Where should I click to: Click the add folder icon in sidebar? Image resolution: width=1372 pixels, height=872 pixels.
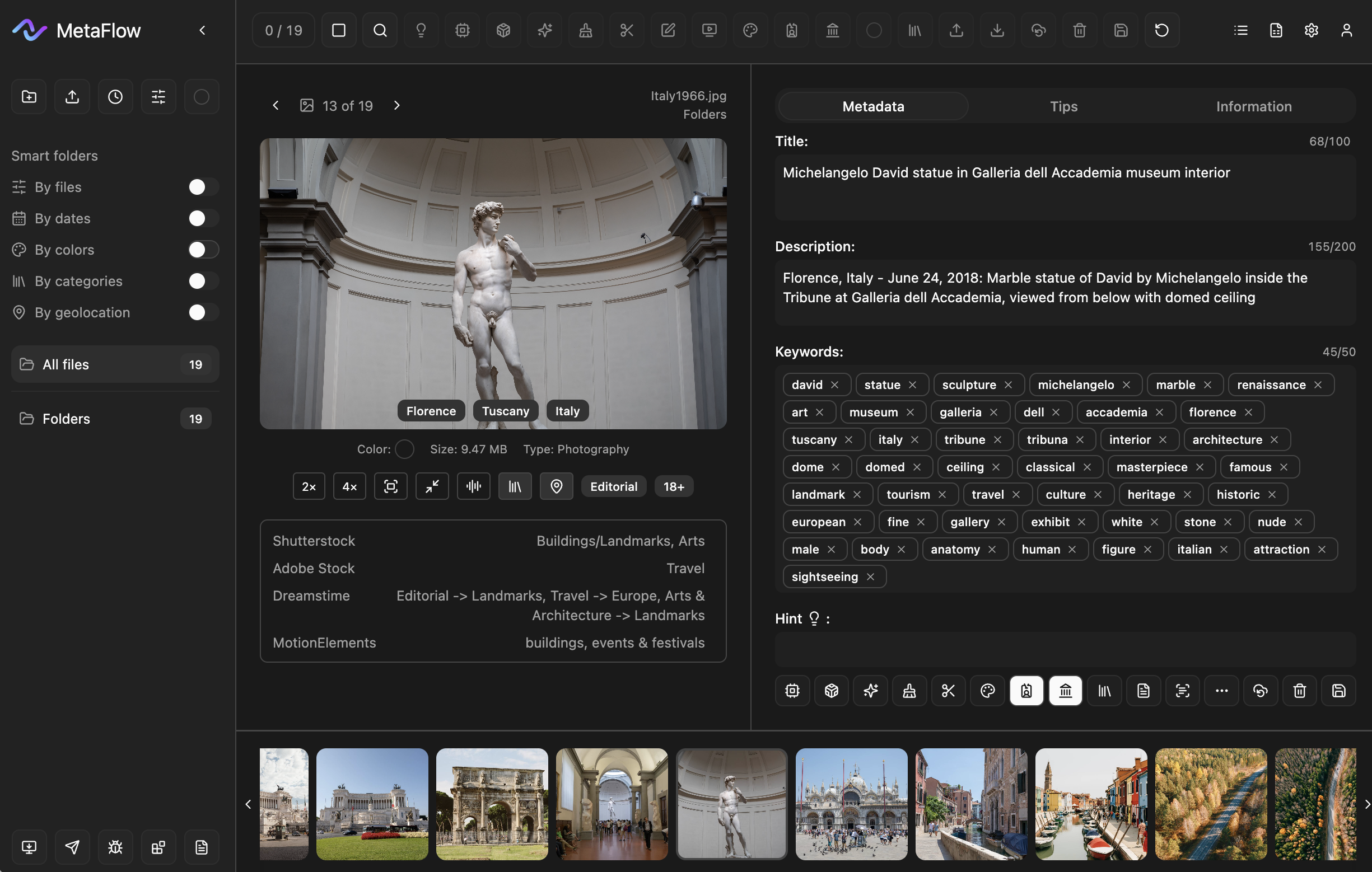29,97
